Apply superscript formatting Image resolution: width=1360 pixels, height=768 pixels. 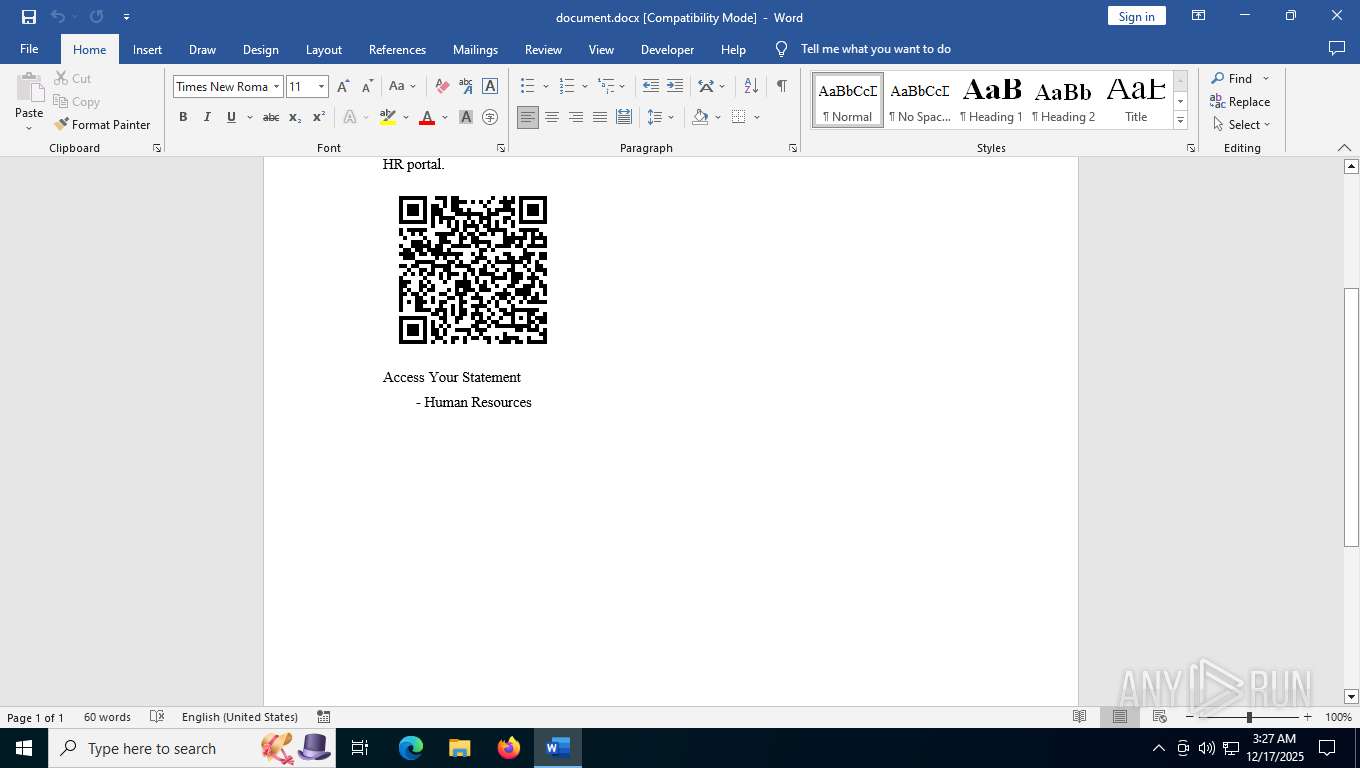pos(319,118)
